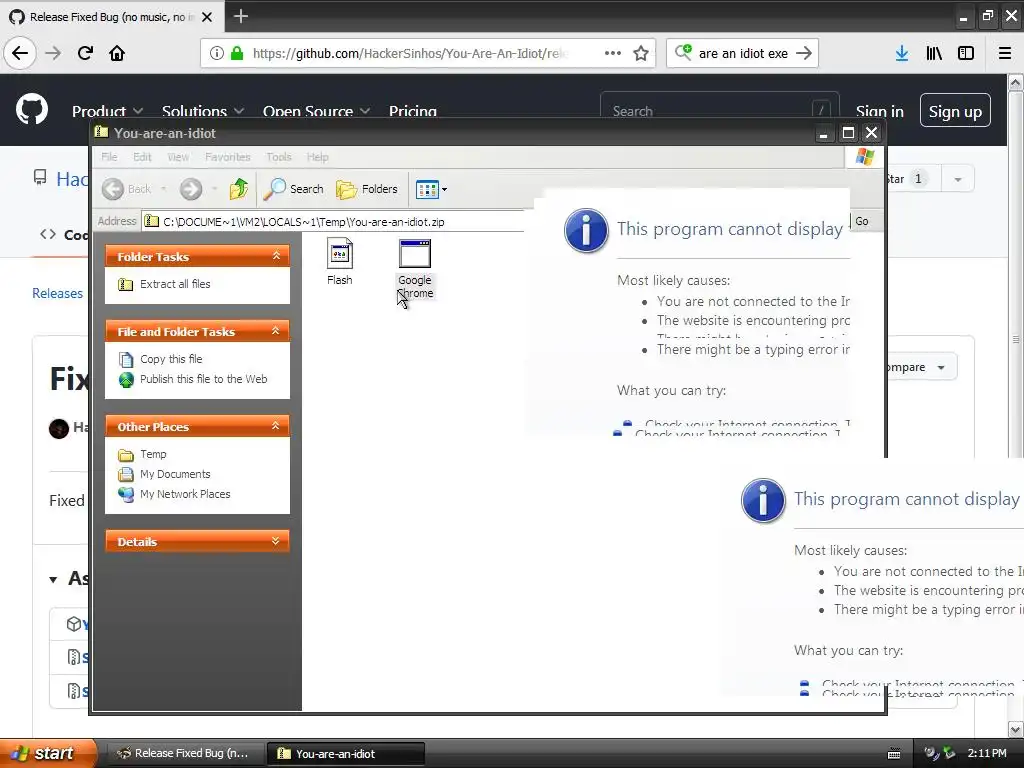1024x768 pixels.
Task: Click Explorer address bar path field
Action: [333, 222]
